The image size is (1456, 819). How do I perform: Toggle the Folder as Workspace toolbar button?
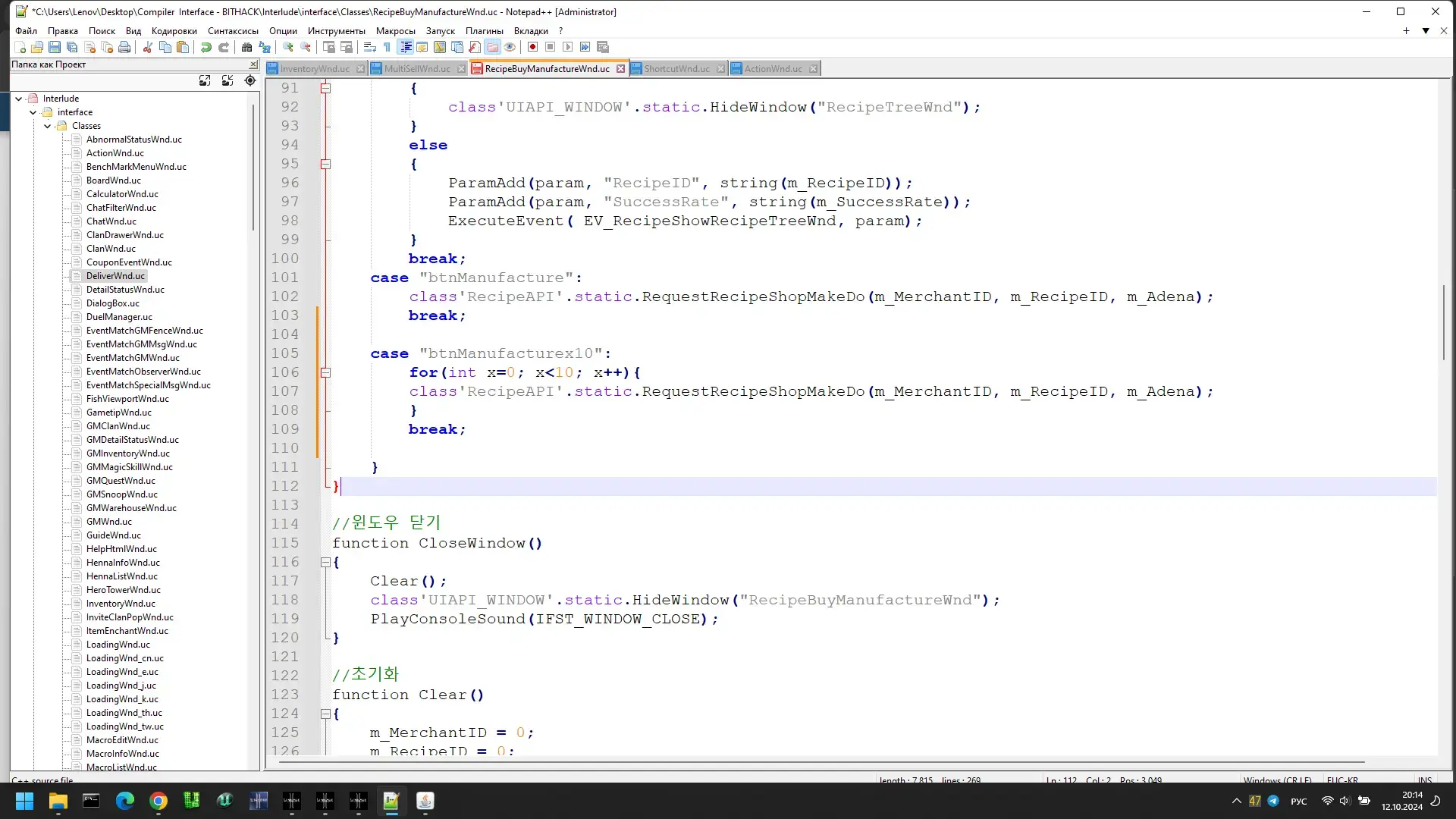[x=492, y=47]
